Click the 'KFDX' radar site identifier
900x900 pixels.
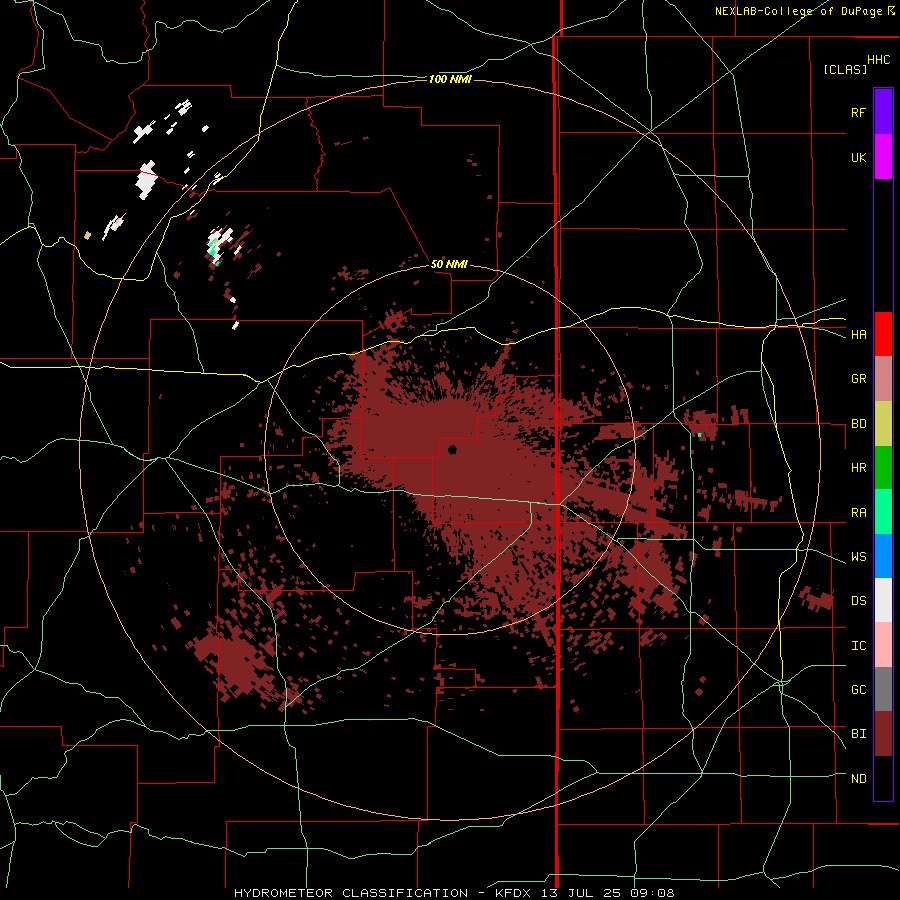pos(511,893)
